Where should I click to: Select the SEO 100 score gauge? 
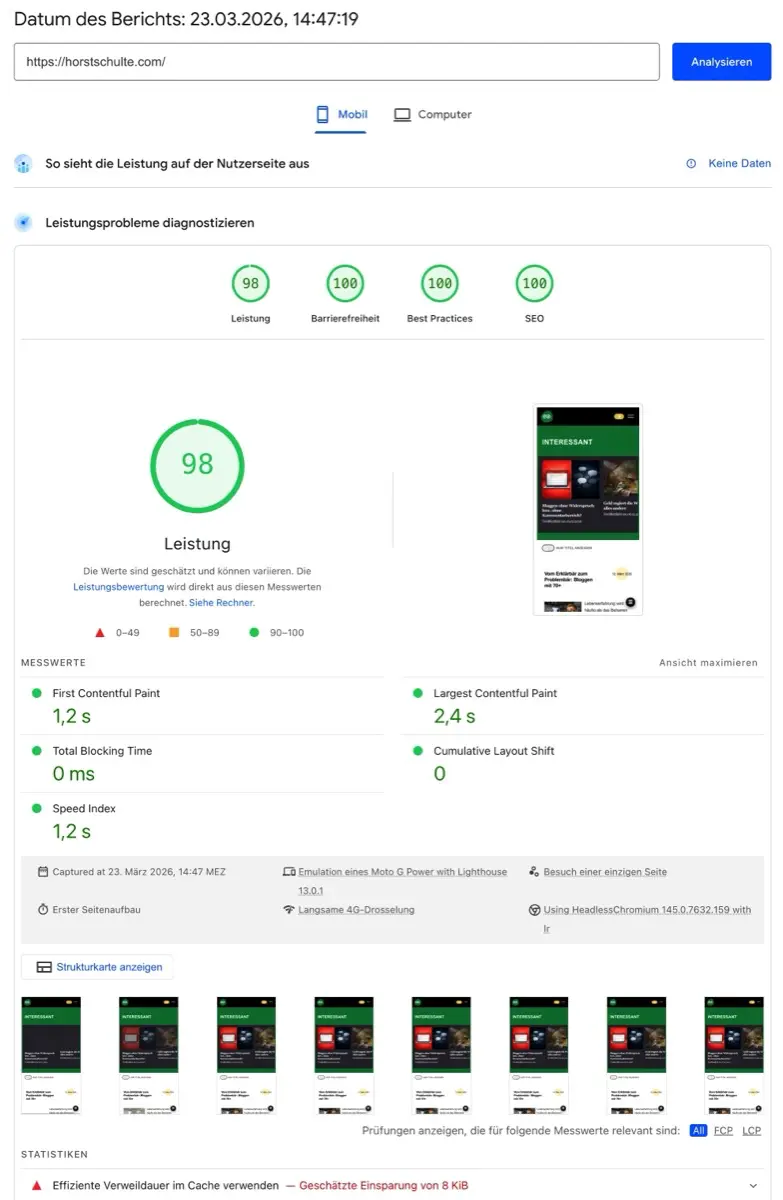535,284
